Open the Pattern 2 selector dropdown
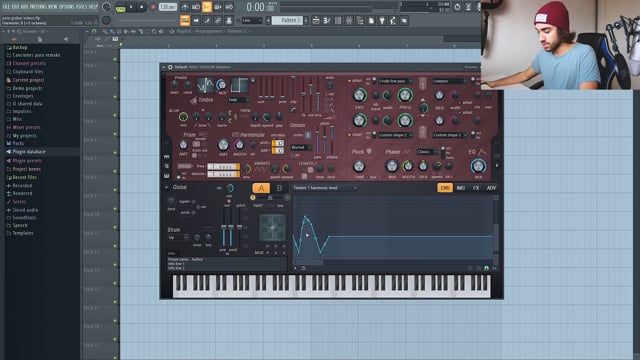 (x=289, y=20)
